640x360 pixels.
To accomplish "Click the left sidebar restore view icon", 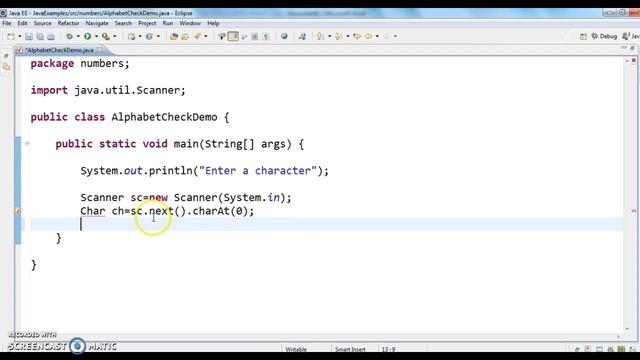I will (6, 56).
